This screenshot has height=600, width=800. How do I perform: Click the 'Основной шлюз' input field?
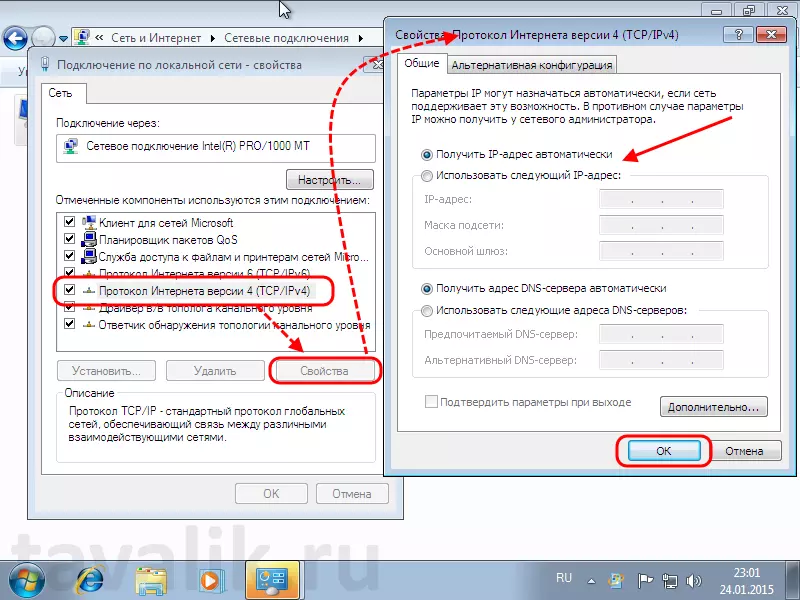pyautogui.click(x=661, y=251)
